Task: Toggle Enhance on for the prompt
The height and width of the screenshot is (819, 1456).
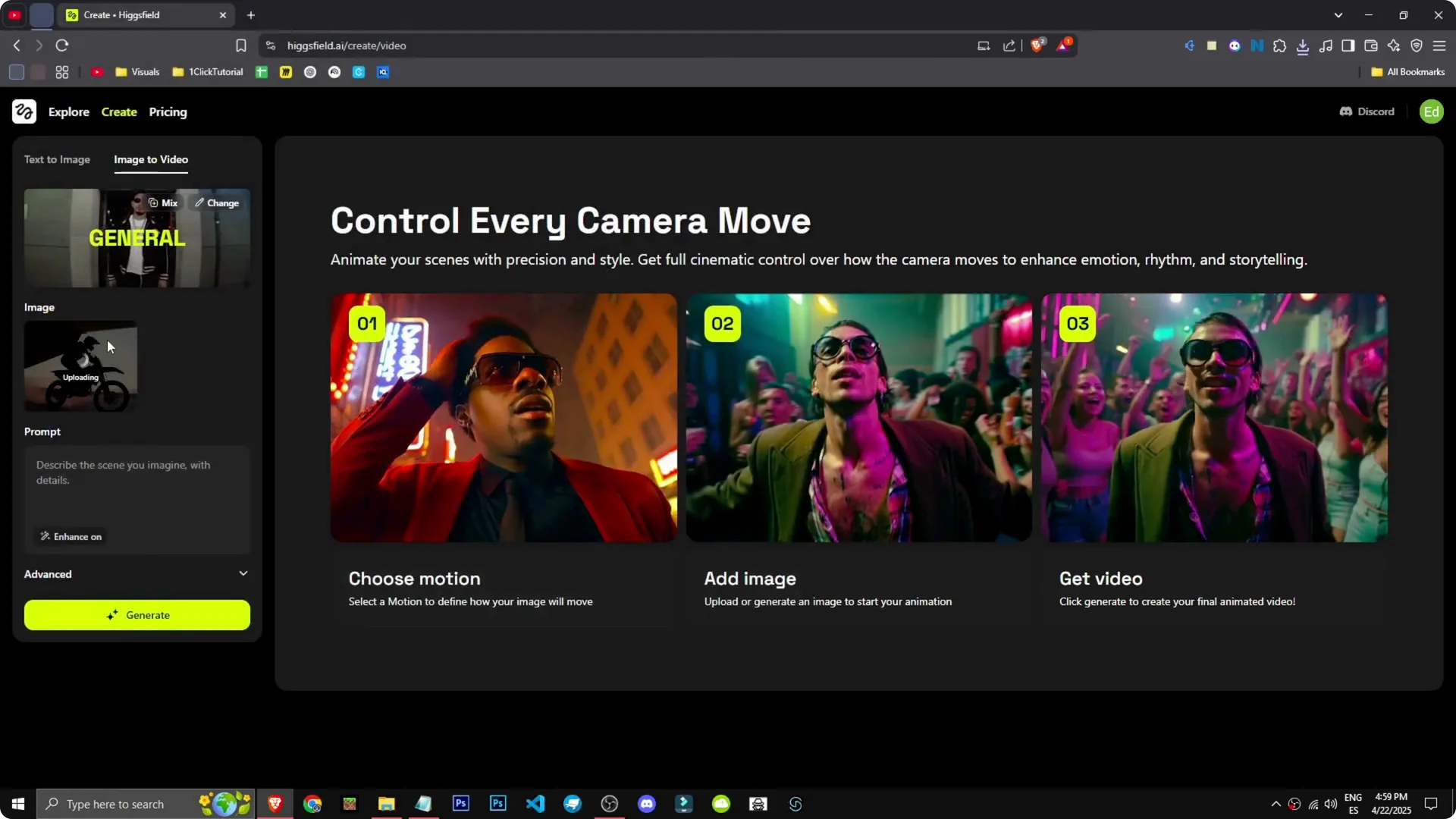Action: coord(70,536)
